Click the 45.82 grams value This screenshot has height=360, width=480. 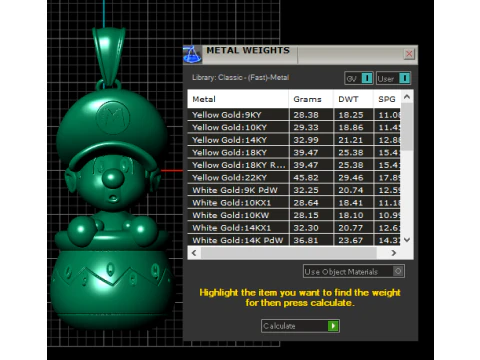[306, 178]
